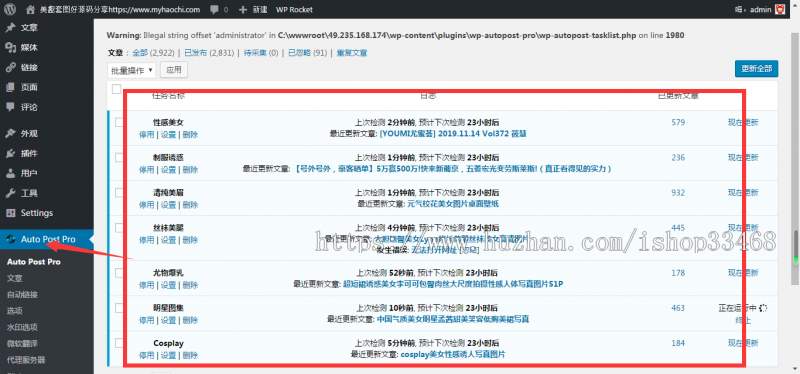Open 自动链接 submenu item
Screen dimensions: 800x374
(x=22, y=294)
